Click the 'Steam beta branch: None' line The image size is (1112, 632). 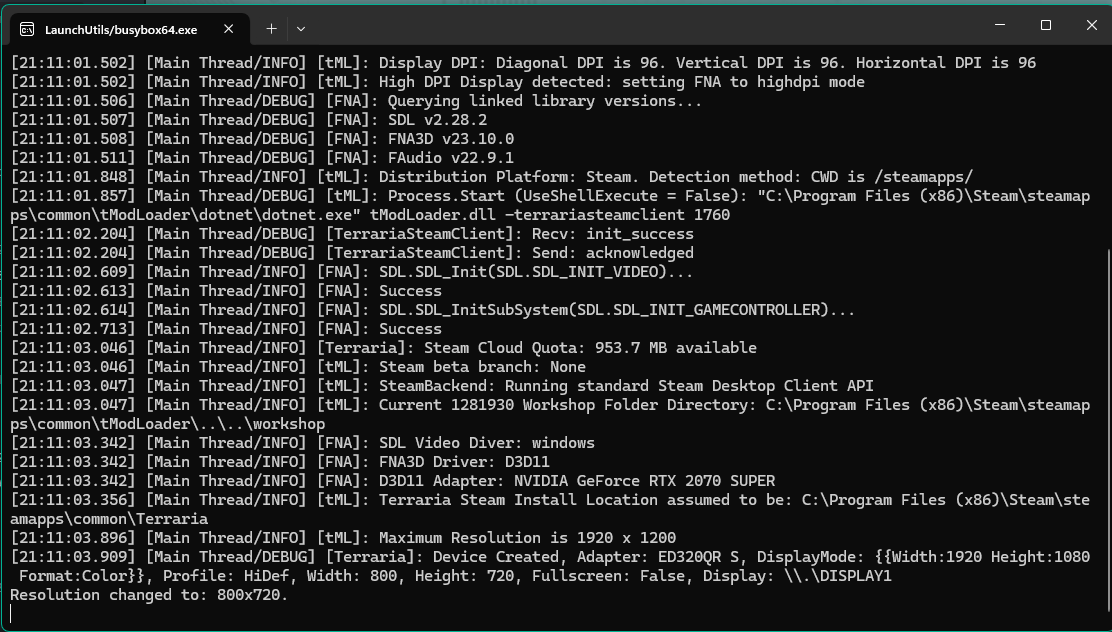[x=482, y=367]
